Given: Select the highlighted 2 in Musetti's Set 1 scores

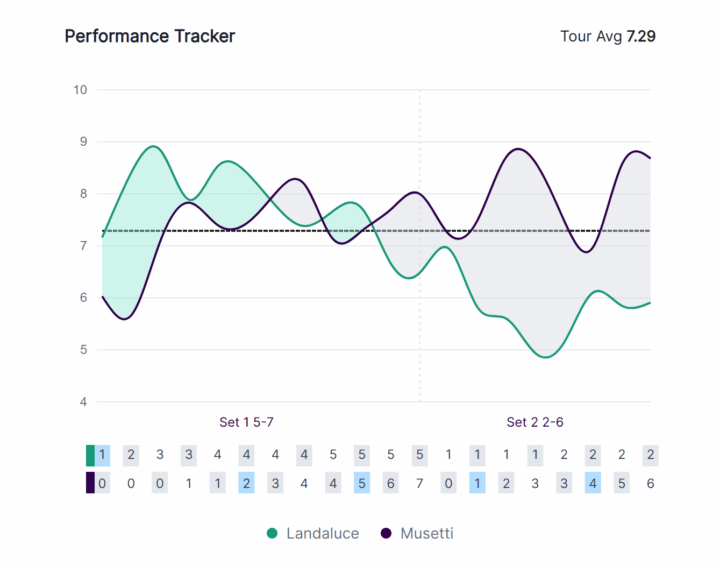Looking at the screenshot, I should click(x=246, y=483).
